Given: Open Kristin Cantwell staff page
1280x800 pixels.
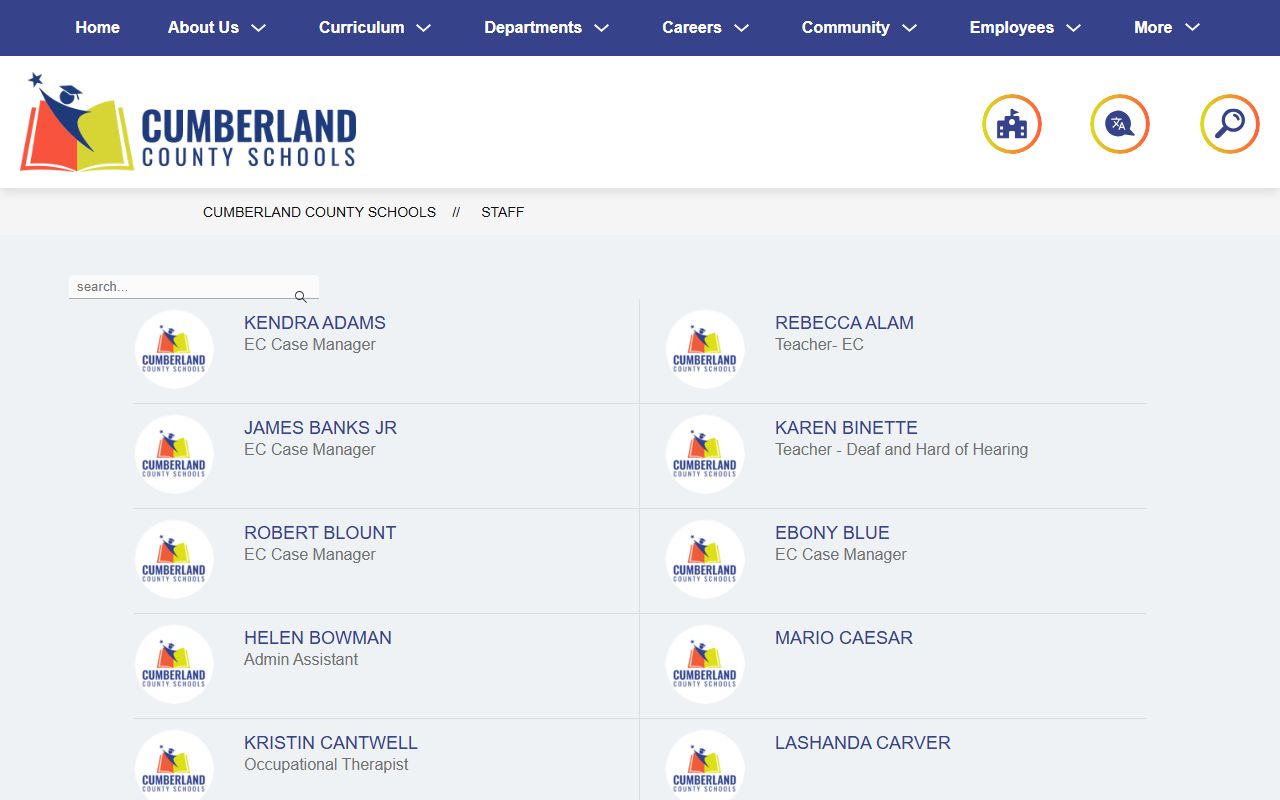Looking at the screenshot, I should 331,743.
